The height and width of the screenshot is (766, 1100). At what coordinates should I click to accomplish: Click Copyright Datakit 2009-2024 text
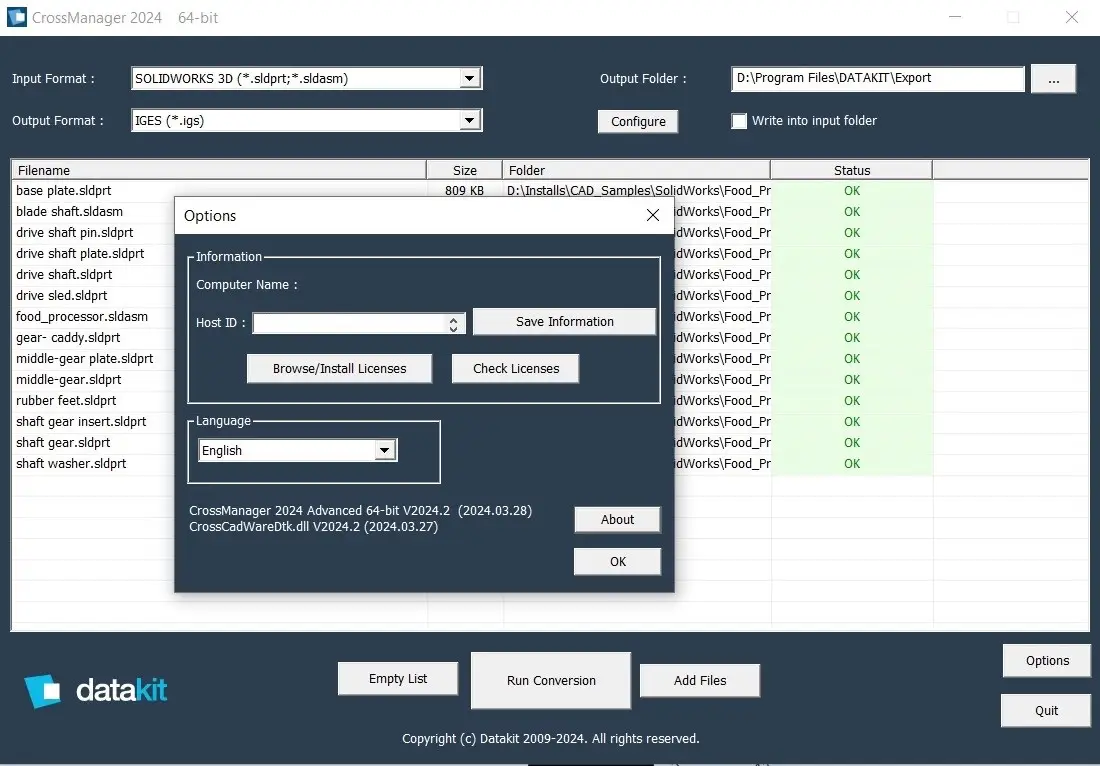tap(551, 738)
